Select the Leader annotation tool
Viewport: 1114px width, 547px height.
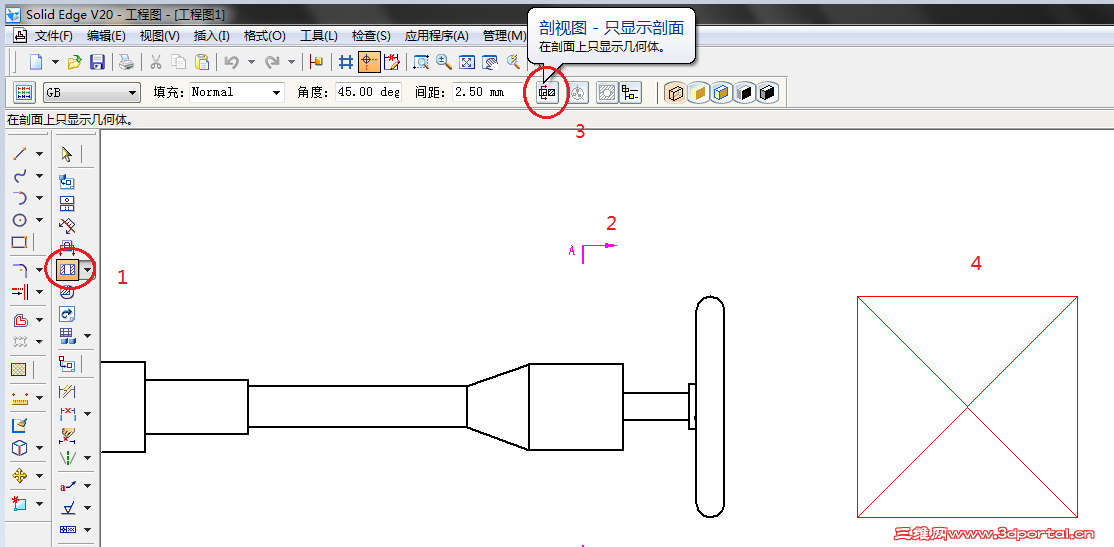[67, 486]
